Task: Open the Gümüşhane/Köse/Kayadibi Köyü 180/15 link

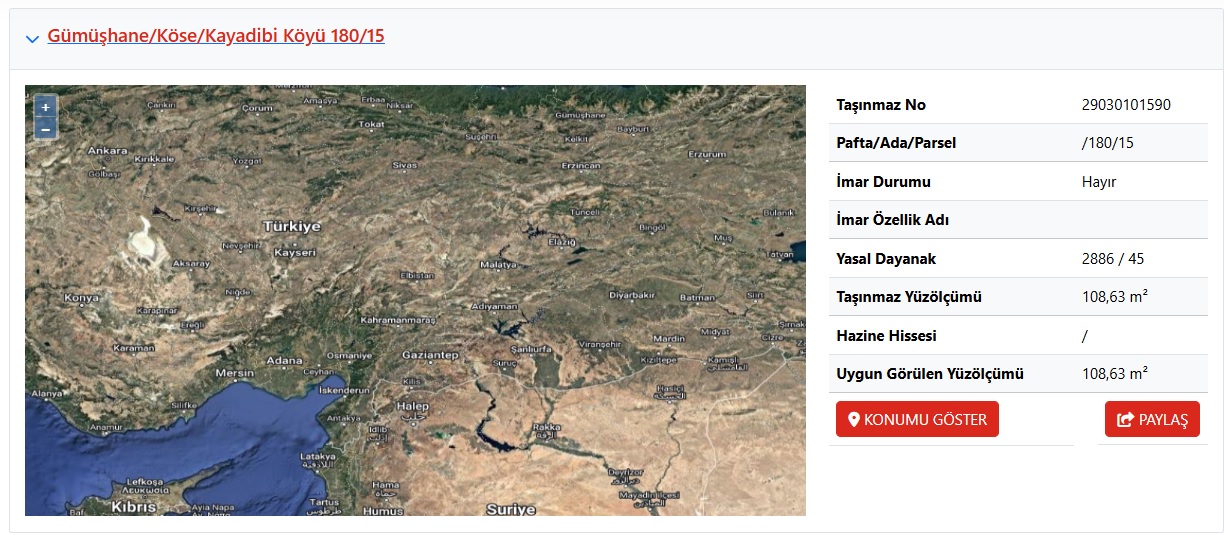Action: tap(216, 36)
